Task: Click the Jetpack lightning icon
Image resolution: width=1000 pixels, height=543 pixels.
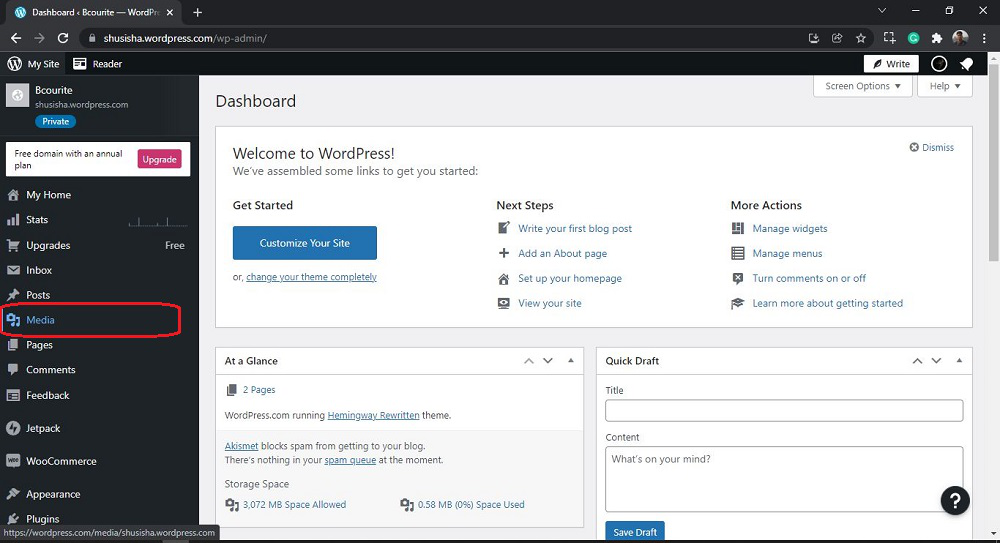Action: (13, 429)
